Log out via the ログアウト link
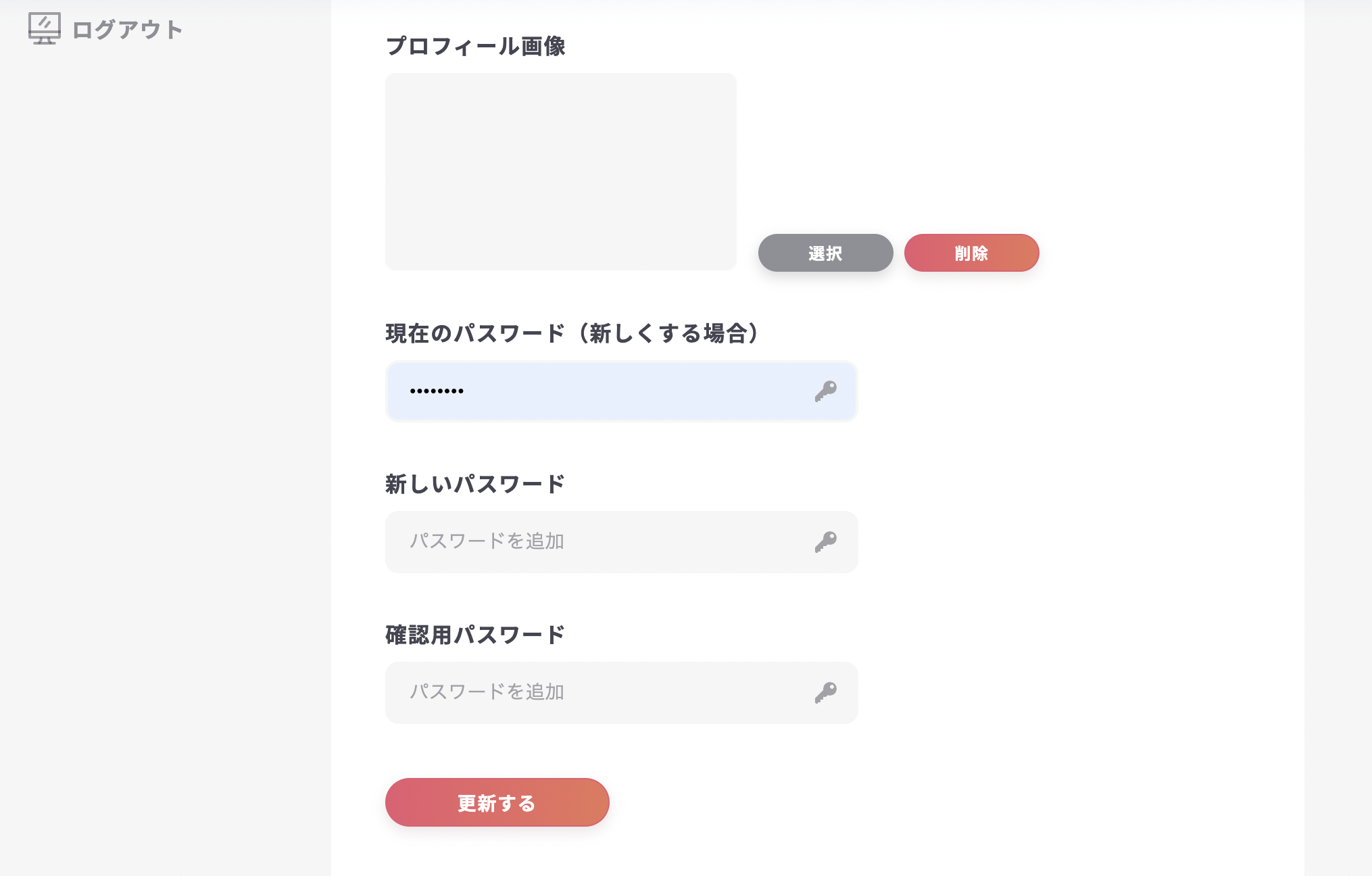This screenshot has width=1372, height=876. (x=128, y=30)
